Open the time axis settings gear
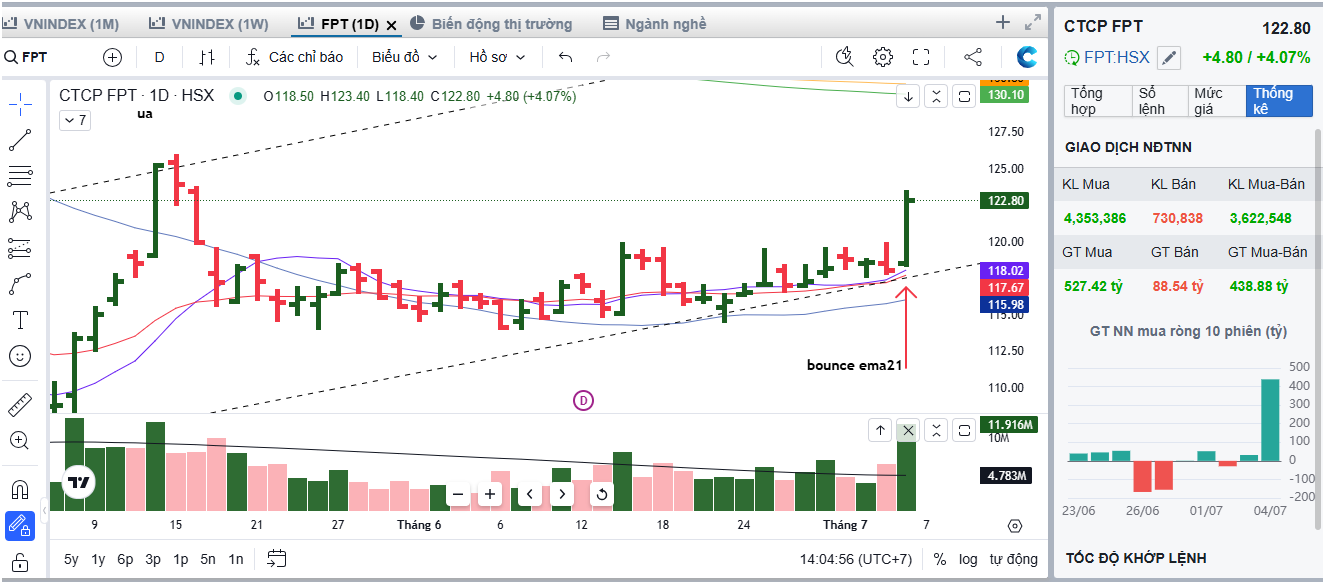 (1015, 526)
